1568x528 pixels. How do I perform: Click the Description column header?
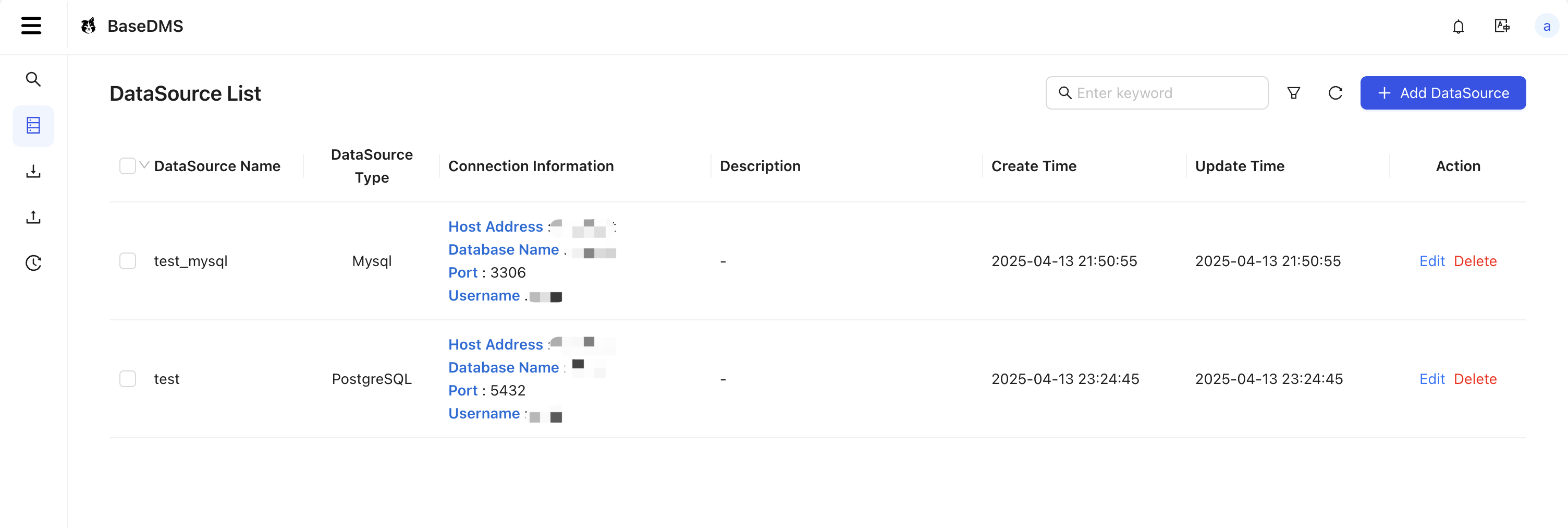[759, 166]
